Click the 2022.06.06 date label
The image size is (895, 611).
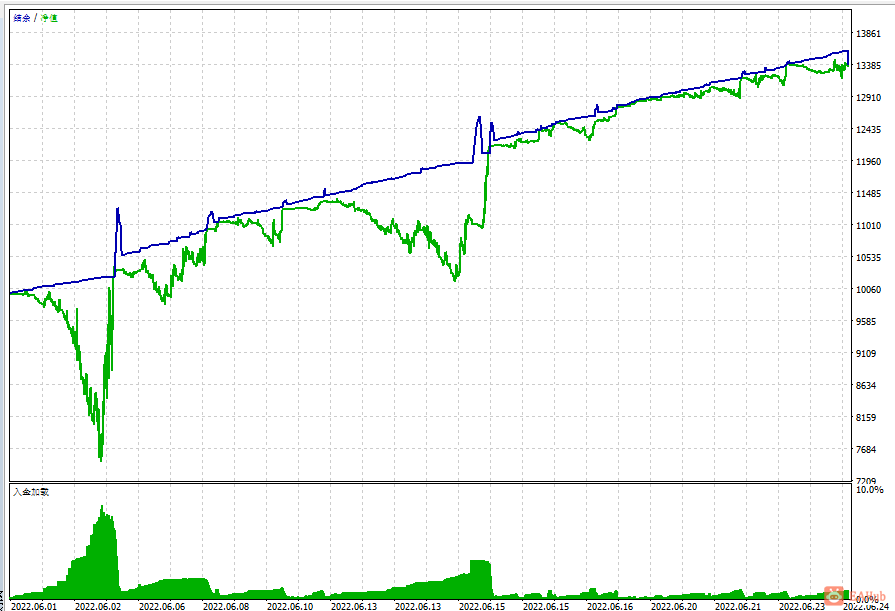(x=162, y=606)
